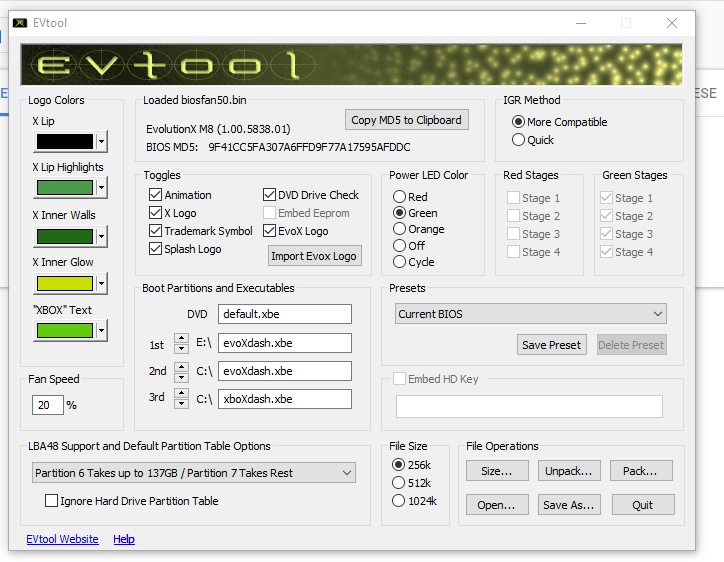Click the Open... button
Image resolution: width=724 pixels, height=562 pixels.
pos(497,505)
